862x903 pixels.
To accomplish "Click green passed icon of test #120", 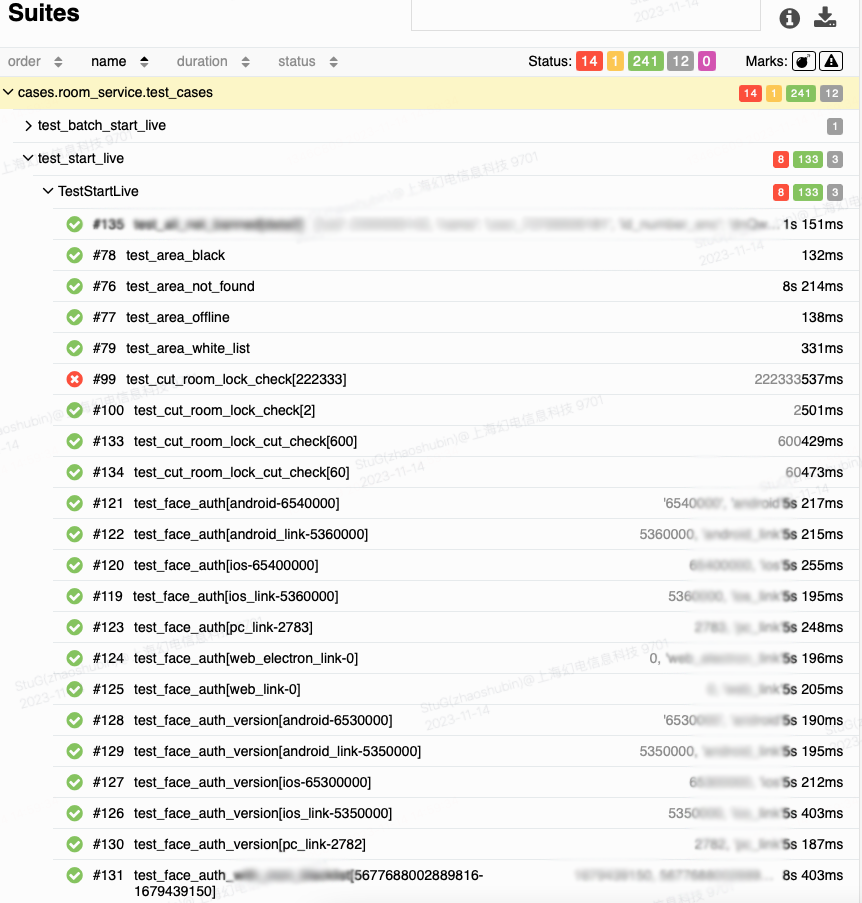I will [74, 566].
